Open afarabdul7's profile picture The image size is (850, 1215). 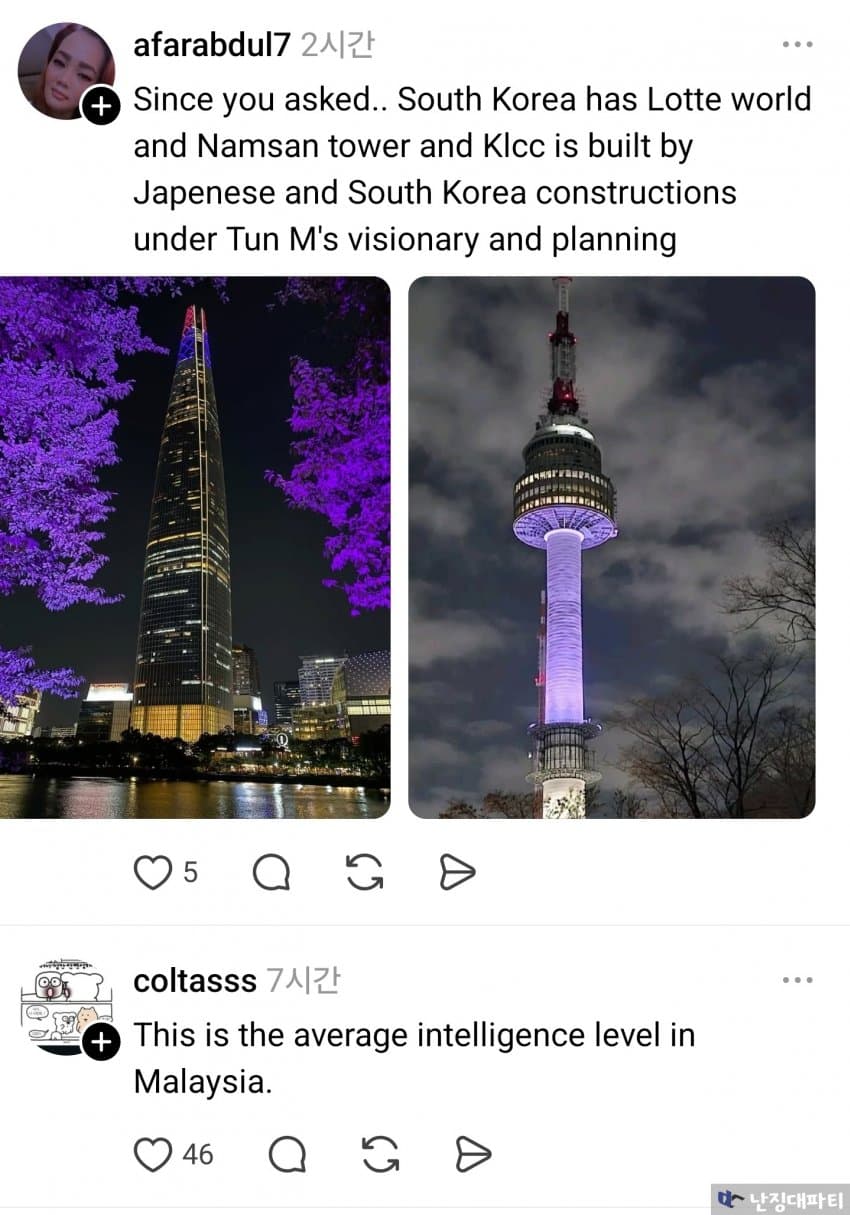point(66,70)
